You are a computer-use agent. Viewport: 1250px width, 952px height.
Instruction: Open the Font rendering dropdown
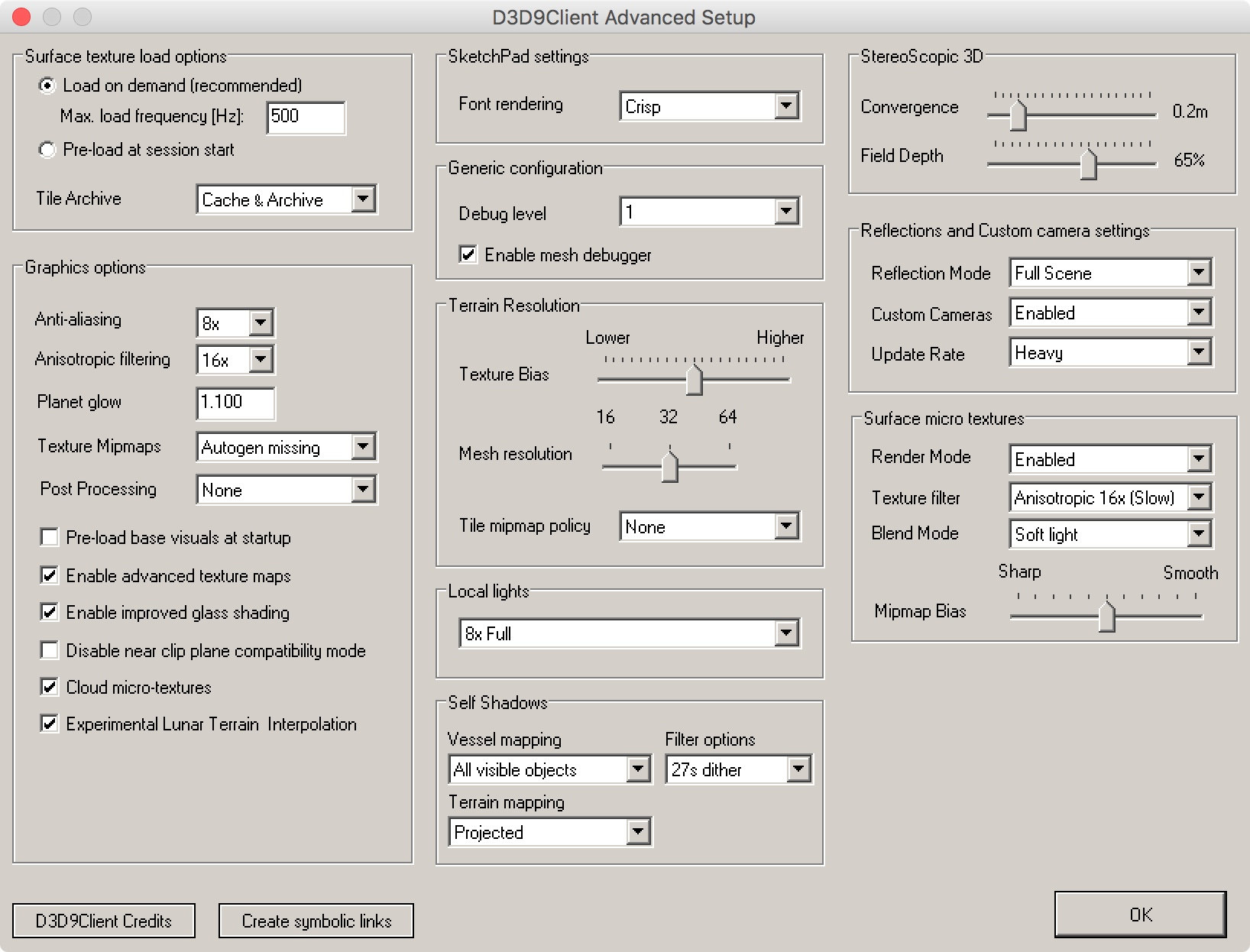click(710, 106)
